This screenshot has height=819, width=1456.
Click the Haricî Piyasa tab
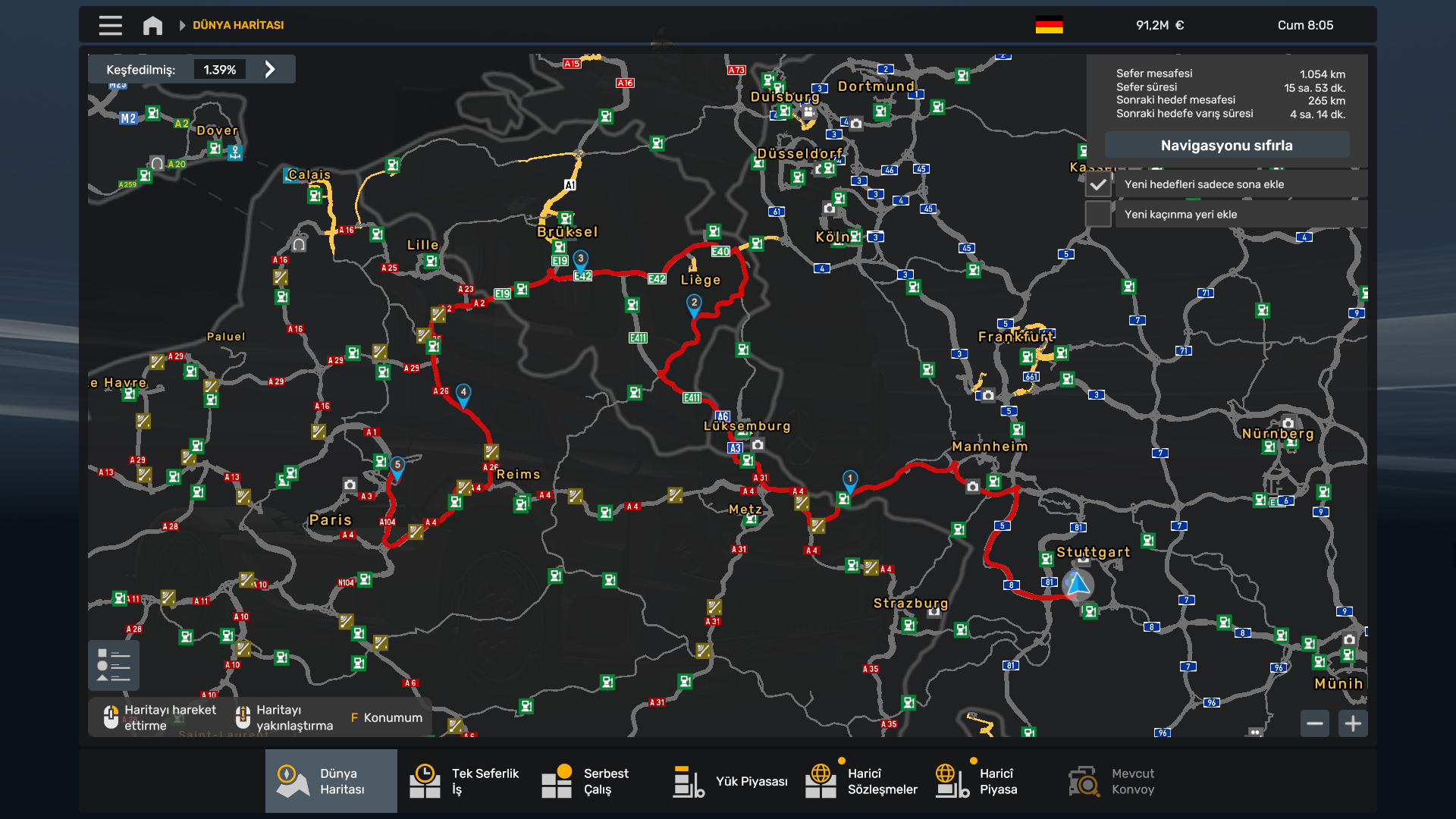pyautogui.click(x=976, y=781)
